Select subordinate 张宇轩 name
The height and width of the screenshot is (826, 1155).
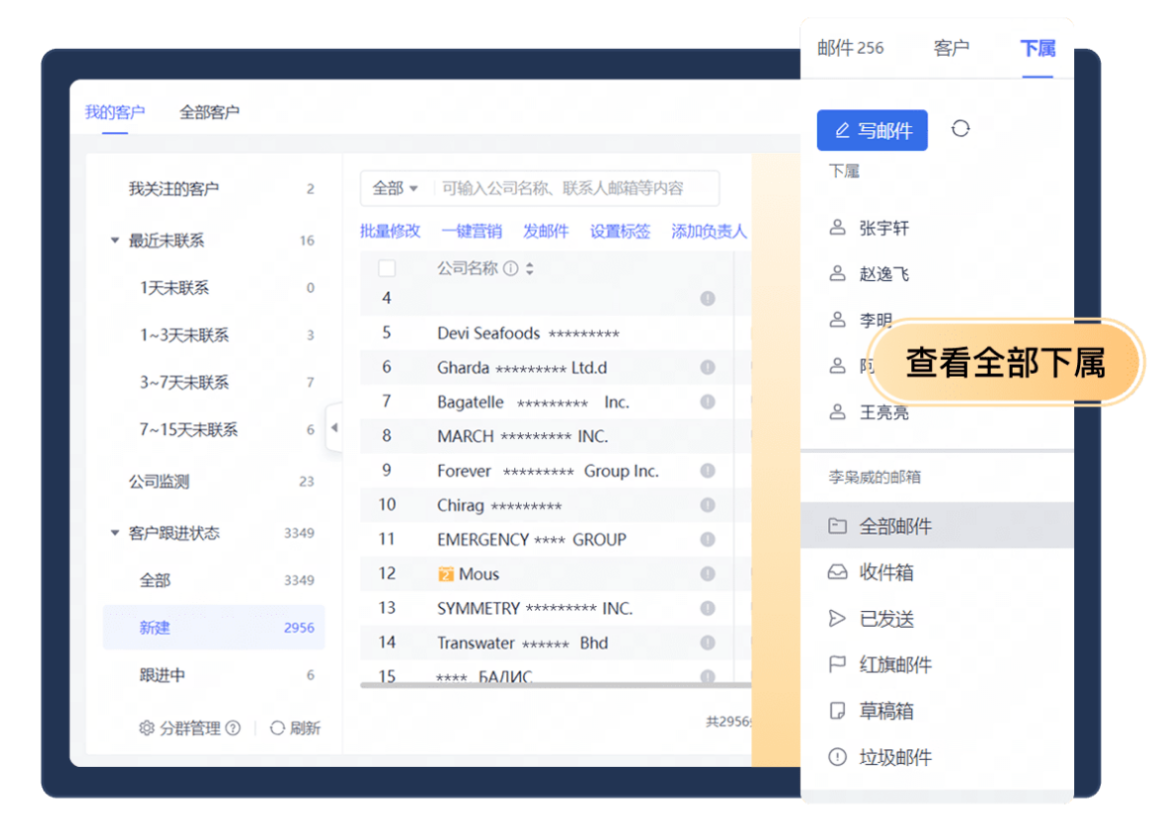point(884,228)
